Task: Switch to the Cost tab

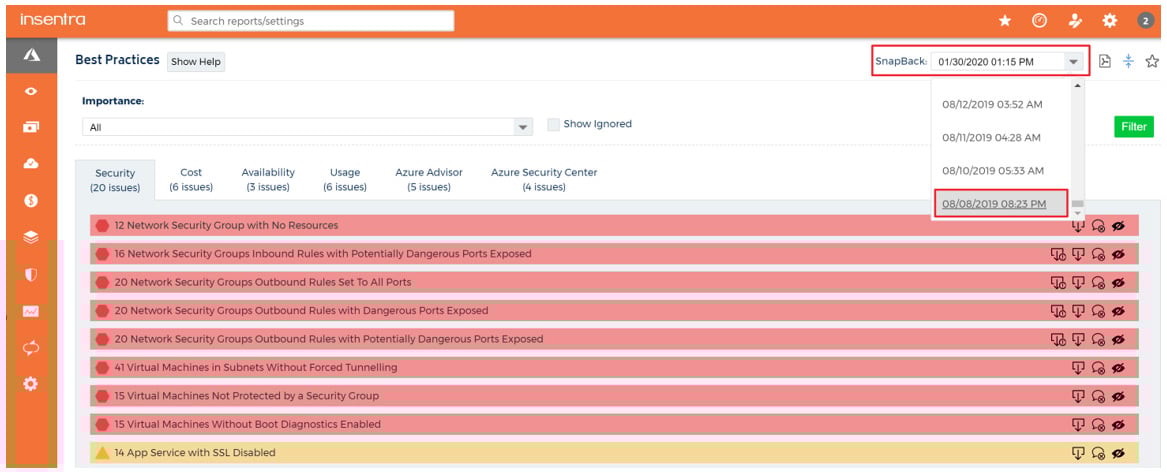Action: coord(190,179)
